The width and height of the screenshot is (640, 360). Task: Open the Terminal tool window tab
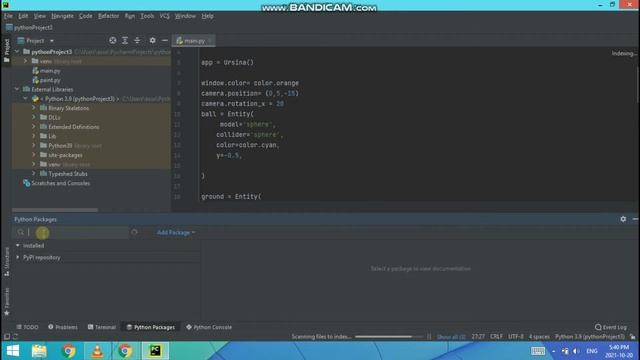tap(102, 327)
